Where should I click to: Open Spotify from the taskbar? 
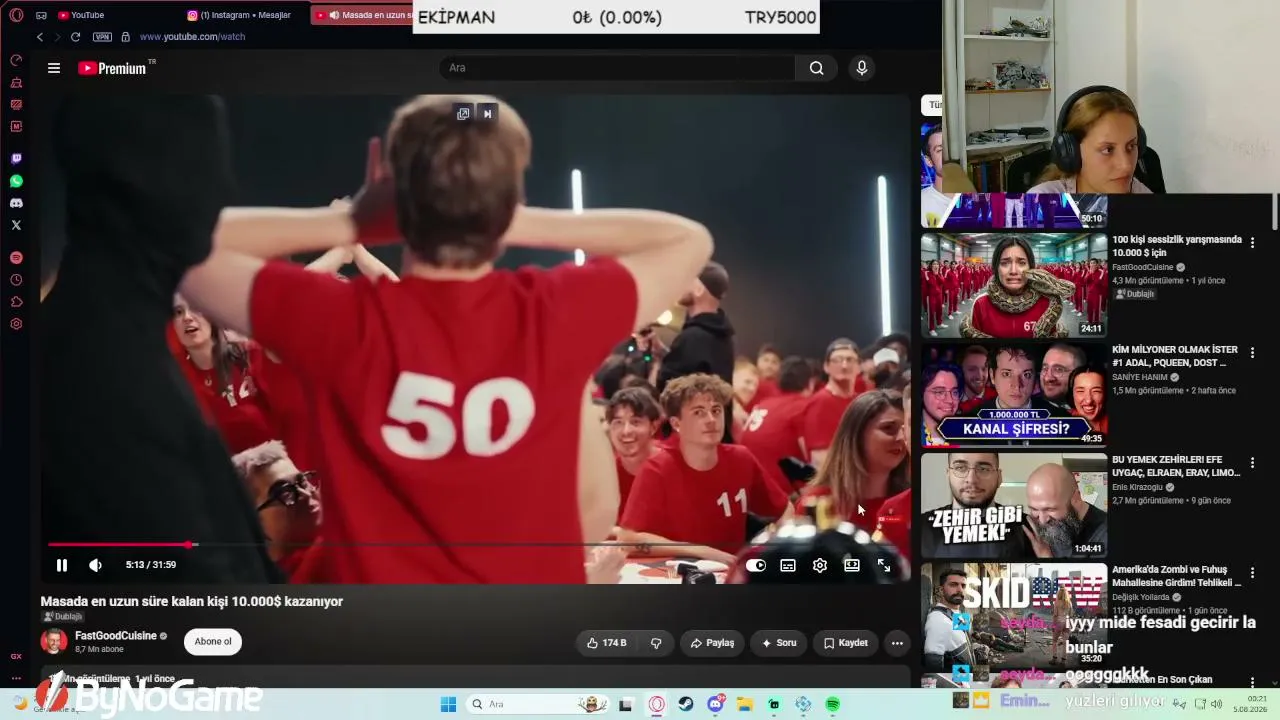tap(832, 704)
